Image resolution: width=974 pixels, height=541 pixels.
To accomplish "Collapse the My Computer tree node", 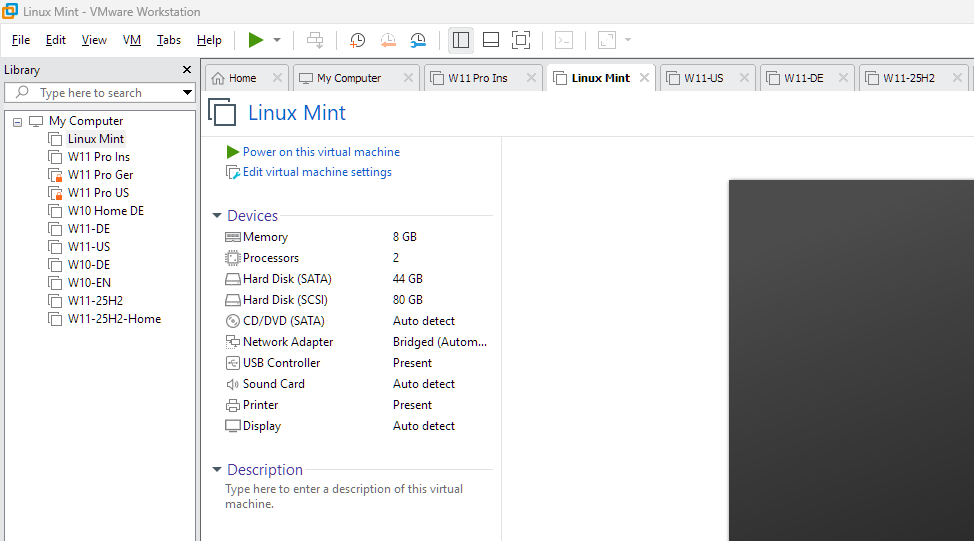I will [x=17, y=122].
